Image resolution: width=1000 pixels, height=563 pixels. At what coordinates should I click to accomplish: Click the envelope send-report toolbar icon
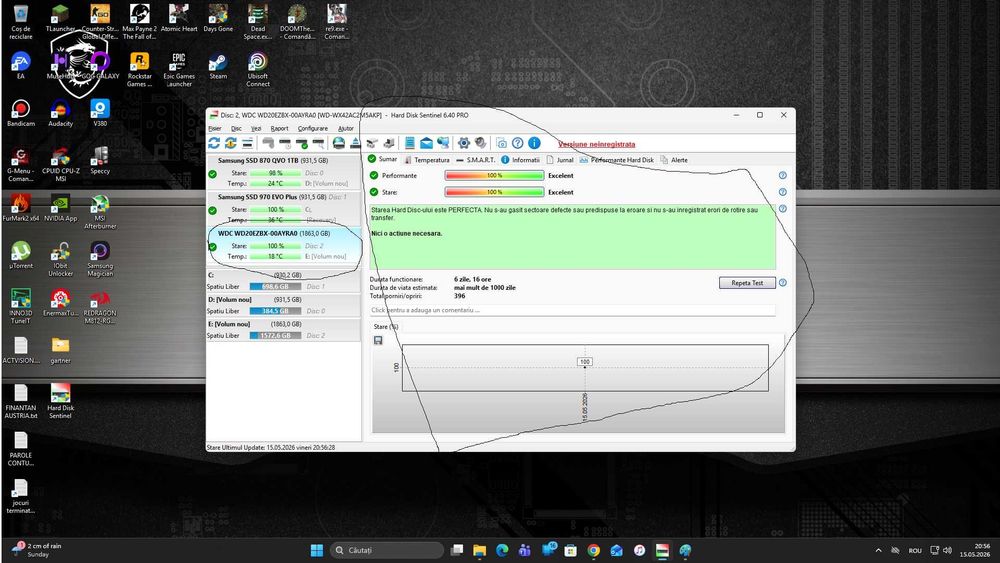pos(426,143)
